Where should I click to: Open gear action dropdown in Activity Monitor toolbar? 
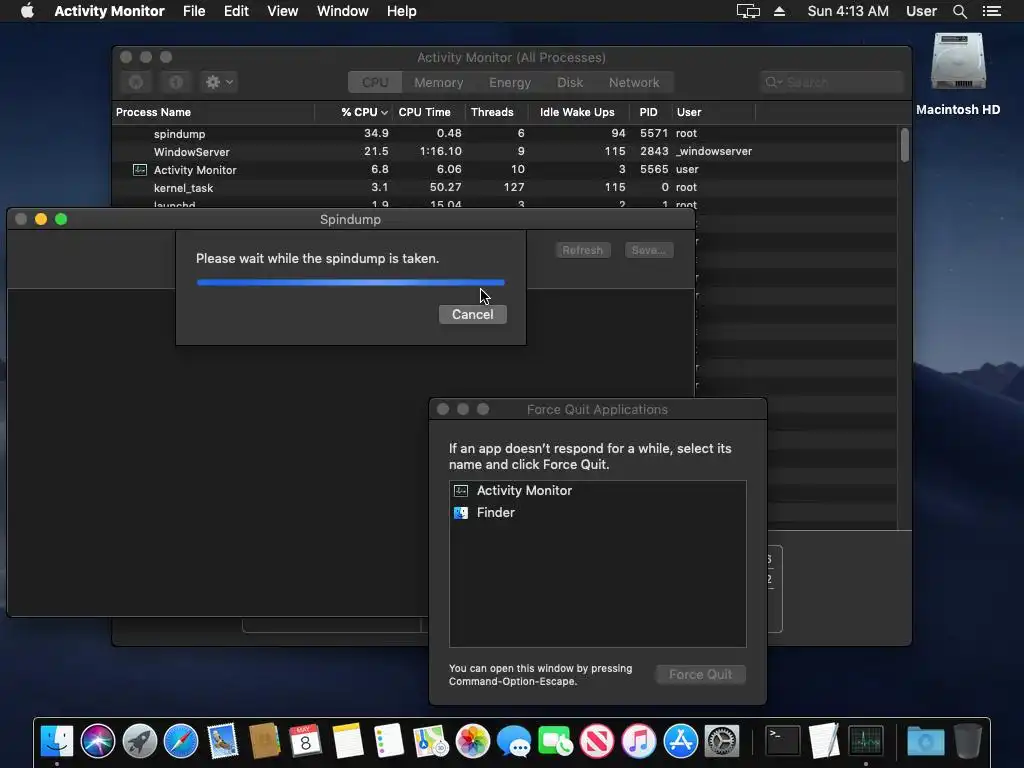click(x=219, y=82)
